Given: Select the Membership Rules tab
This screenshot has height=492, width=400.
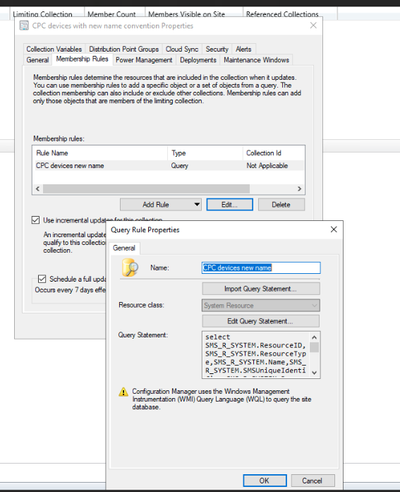Looking at the screenshot, I should coord(82,59).
